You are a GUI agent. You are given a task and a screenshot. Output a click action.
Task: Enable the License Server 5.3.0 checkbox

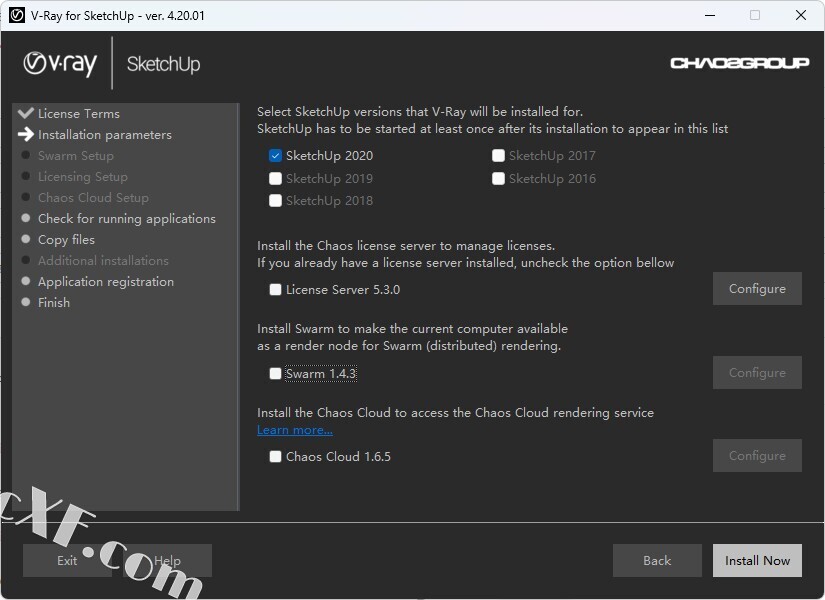[x=275, y=290]
